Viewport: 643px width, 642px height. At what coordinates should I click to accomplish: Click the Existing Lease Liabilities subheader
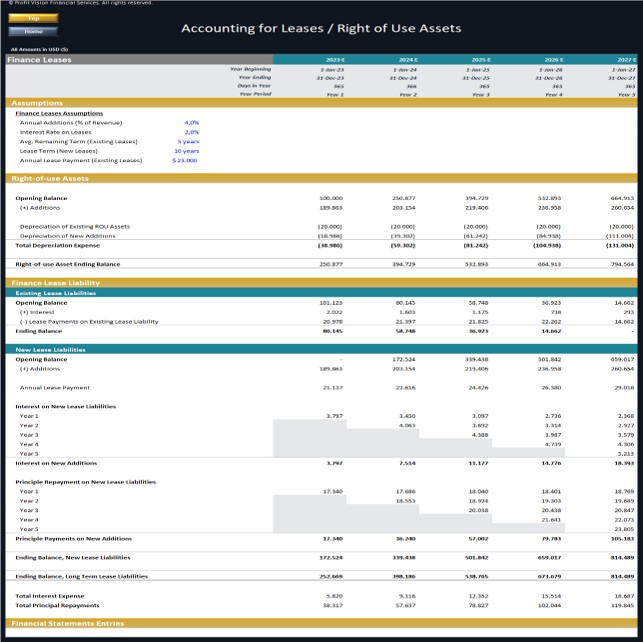click(x=322, y=293)
